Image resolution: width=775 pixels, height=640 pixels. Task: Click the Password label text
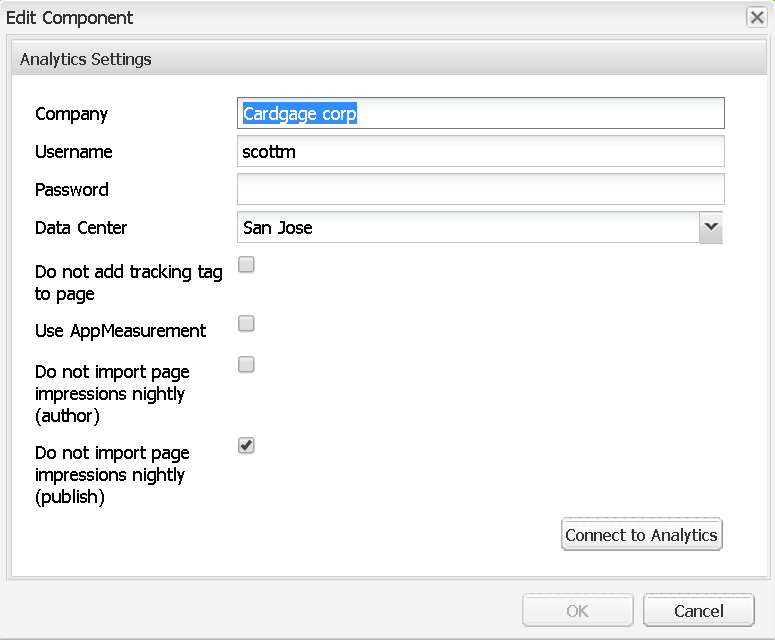click(x=72, y=190)
